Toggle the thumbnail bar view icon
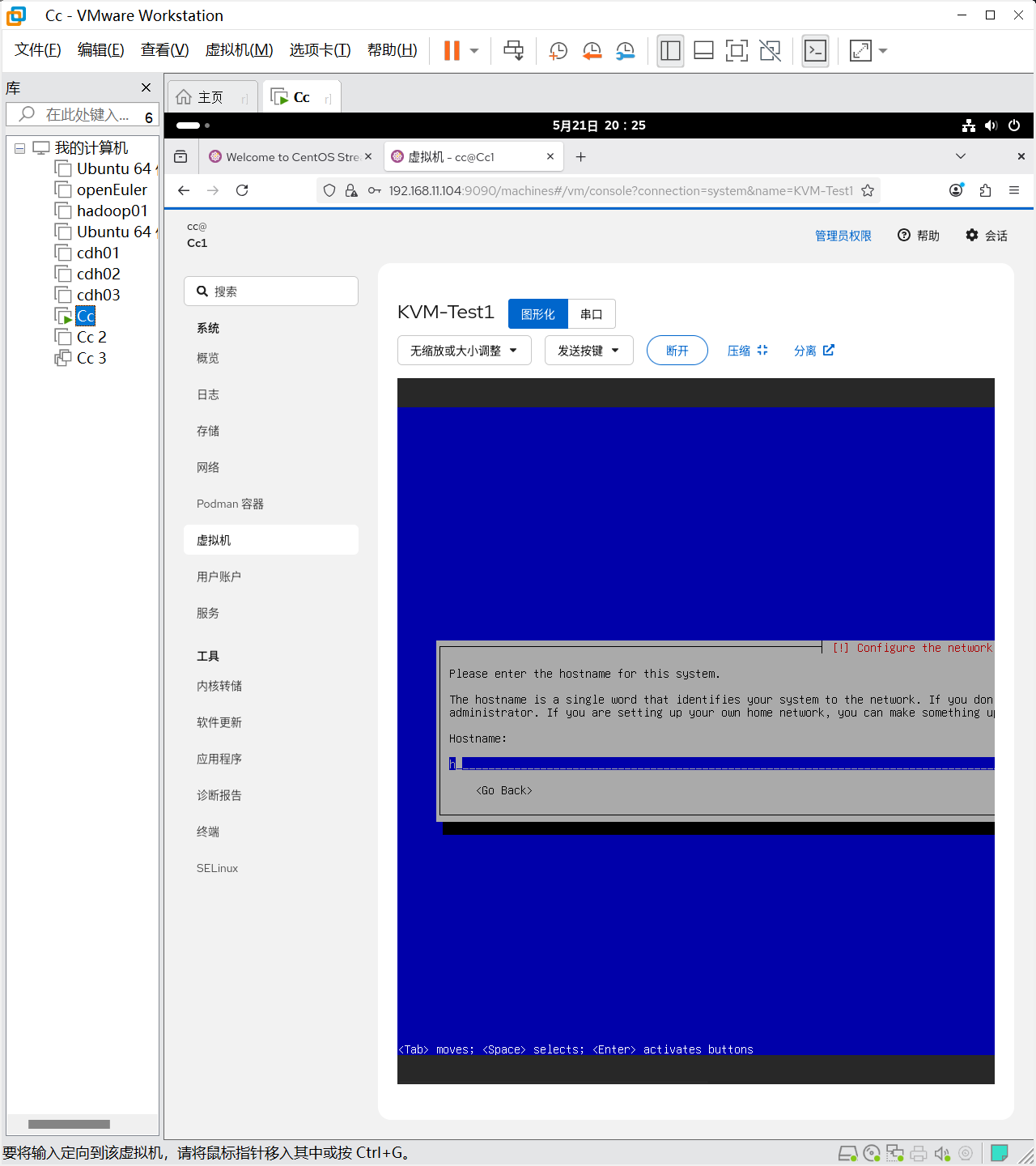Image resolution: width=1036 pixels, height=1166 pixels. click(x=703, y=50)
